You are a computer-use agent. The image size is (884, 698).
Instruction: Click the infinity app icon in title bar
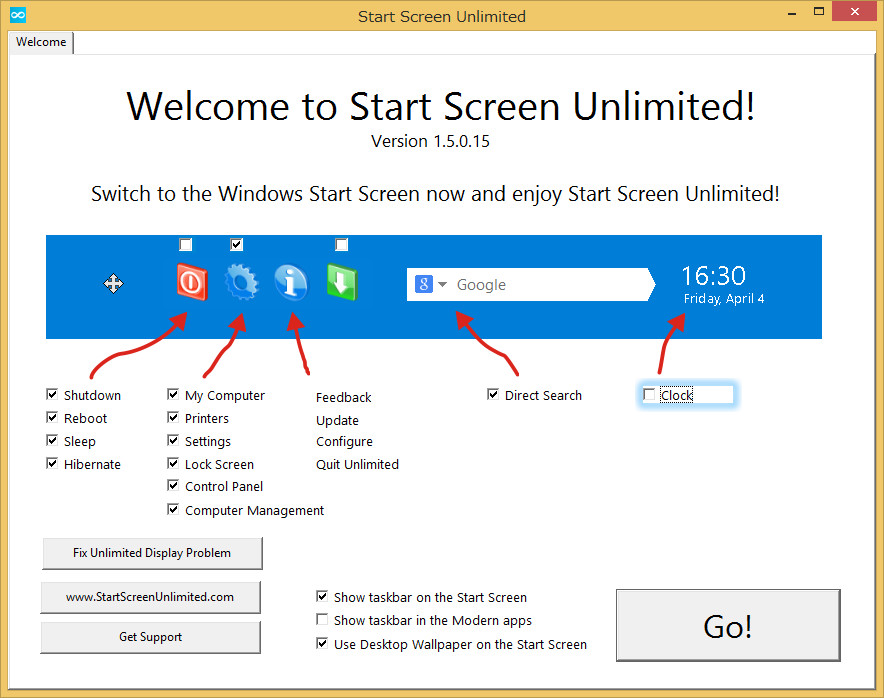point(18,15)
